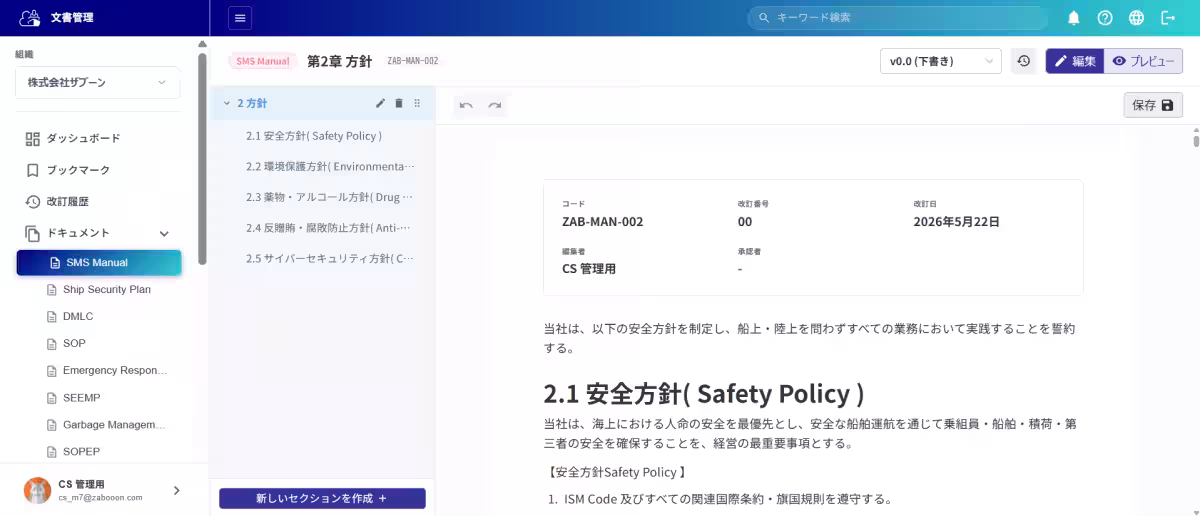The width and height of the screenshot is (1200, 516).
Task: Click the bookmark icon in sidebar
Action: coord(33,170)
